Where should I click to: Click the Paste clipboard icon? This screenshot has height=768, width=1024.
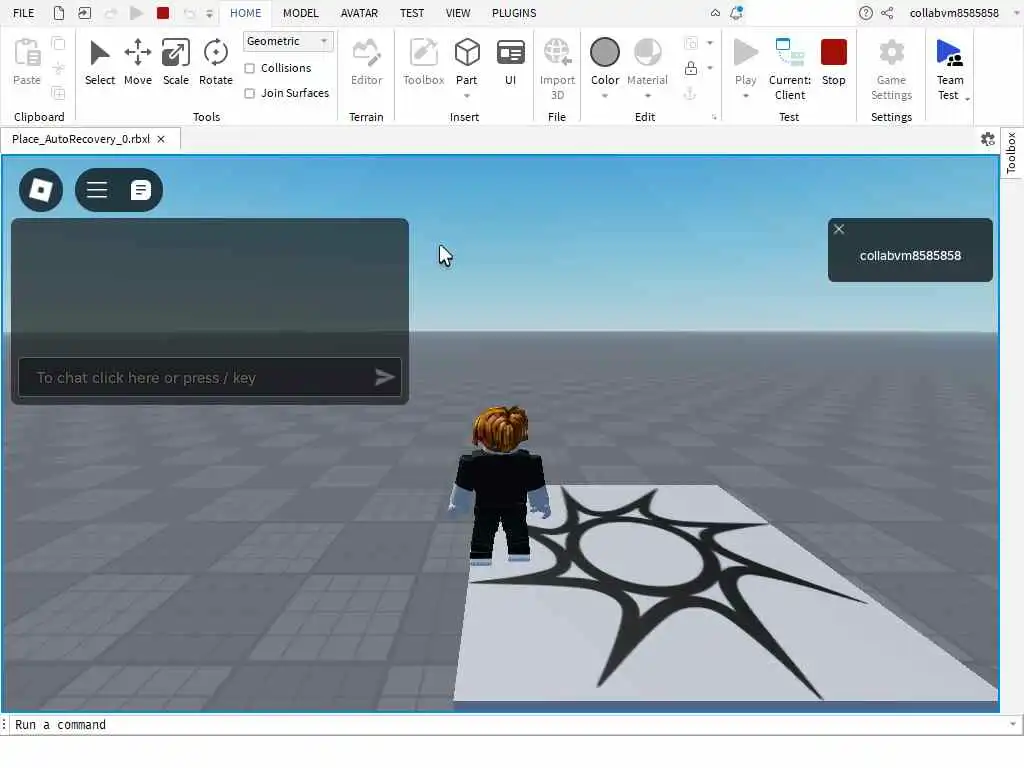point(27,54)
